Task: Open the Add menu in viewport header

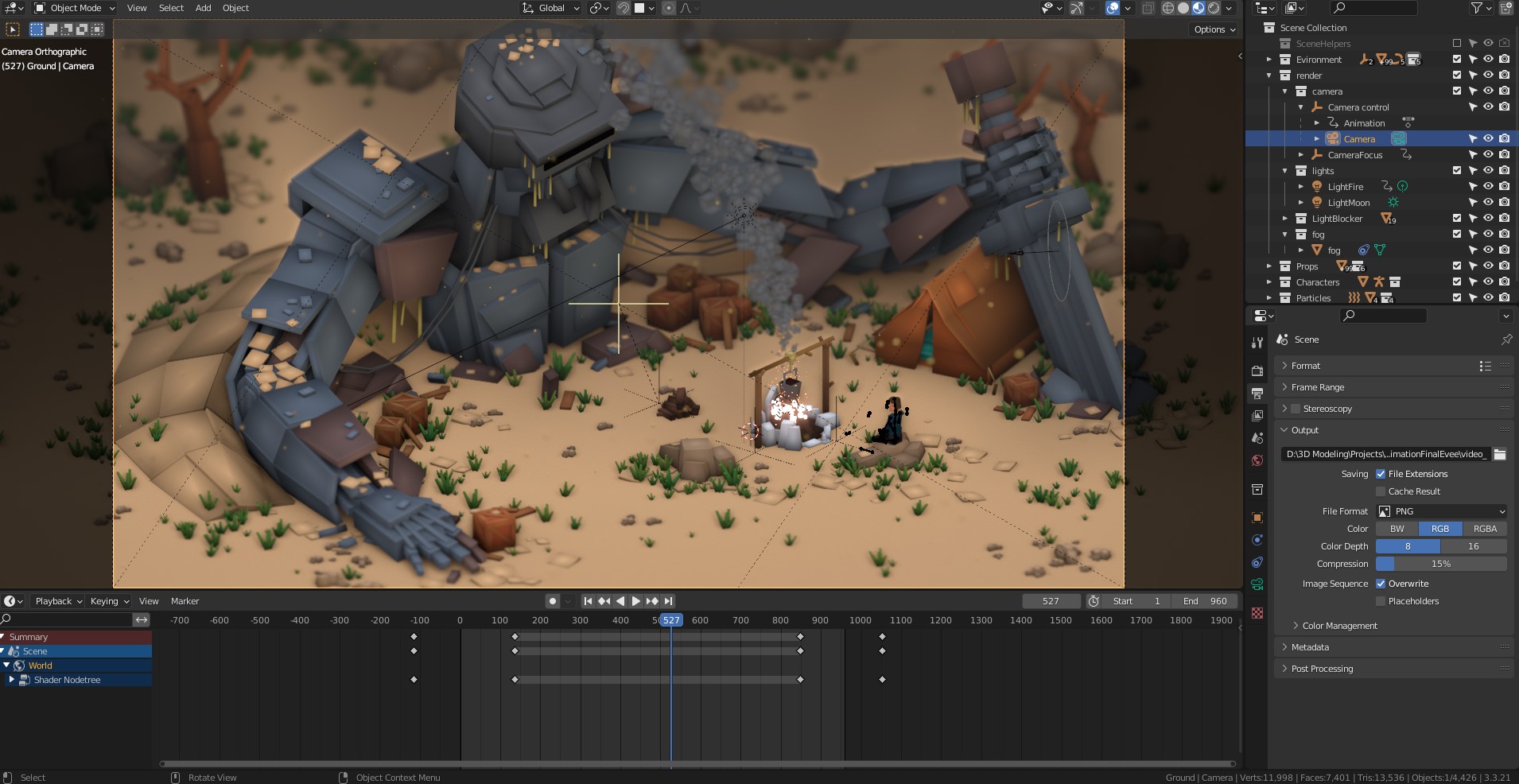Action: pyautogui.click(x=203, y=8)
